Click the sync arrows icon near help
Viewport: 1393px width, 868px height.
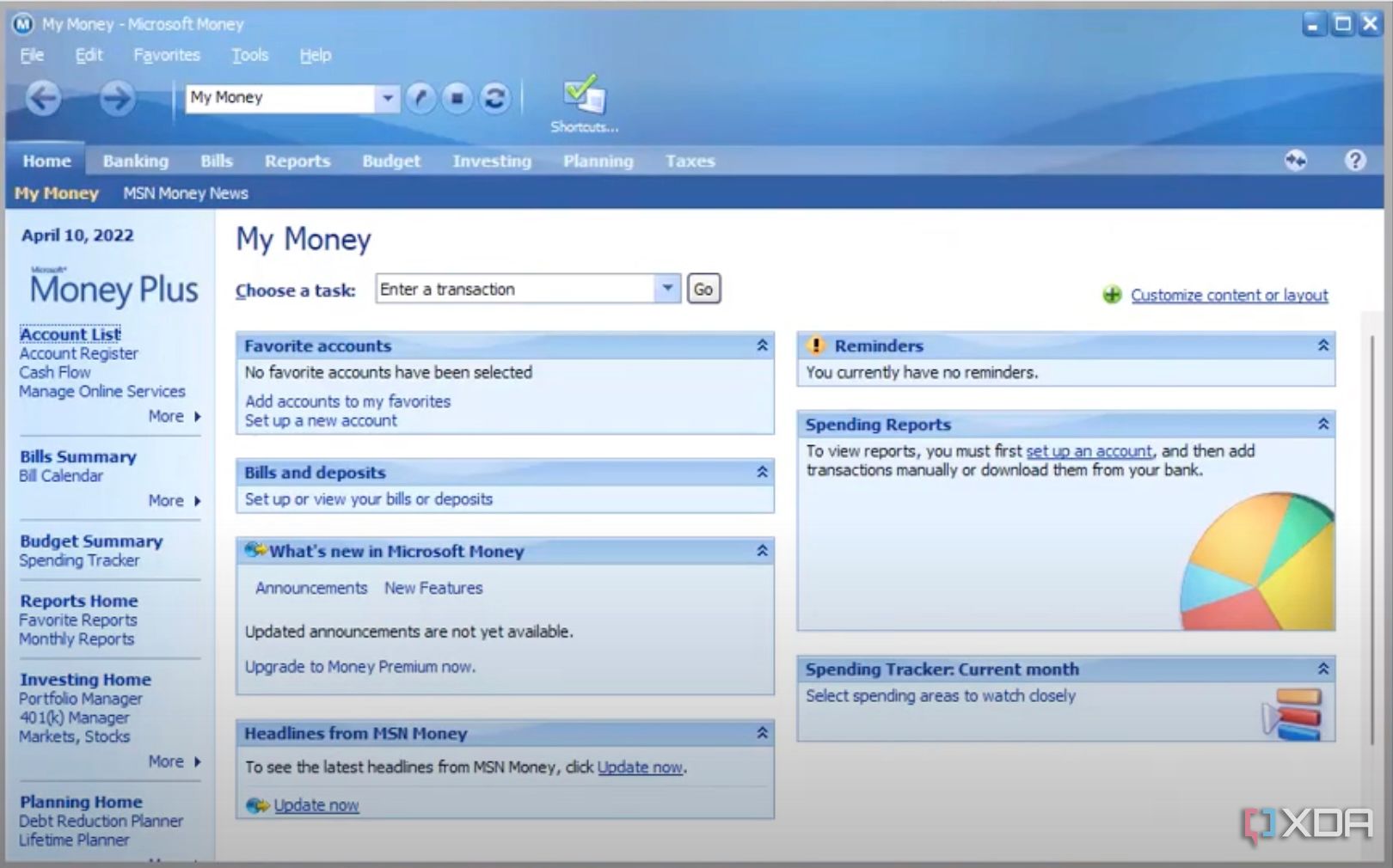[x=1296, y=160]
